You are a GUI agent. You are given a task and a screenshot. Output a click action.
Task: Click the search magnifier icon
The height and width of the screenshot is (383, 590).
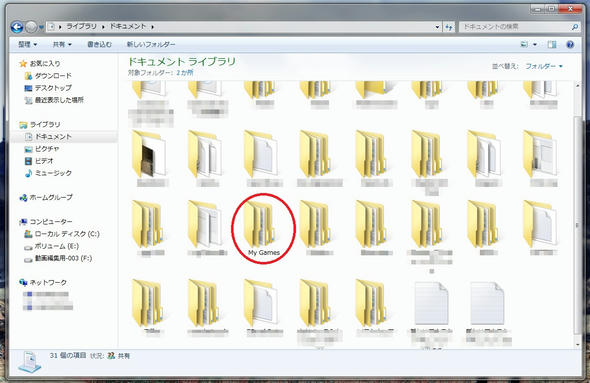[575, 27]
